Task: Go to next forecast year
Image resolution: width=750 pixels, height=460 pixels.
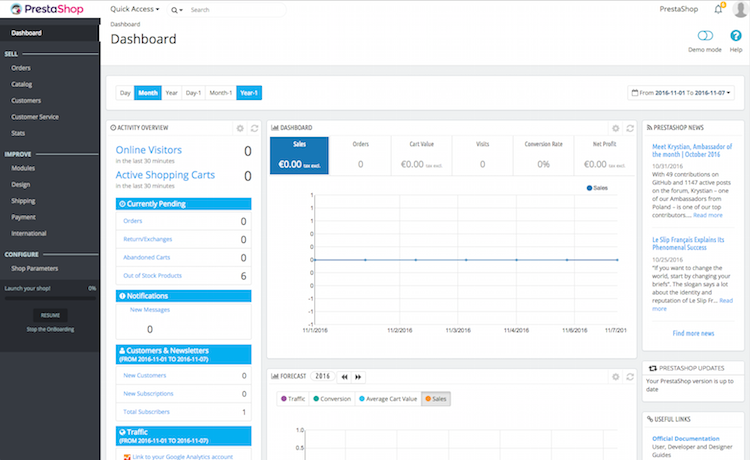Action: [359, 377]
